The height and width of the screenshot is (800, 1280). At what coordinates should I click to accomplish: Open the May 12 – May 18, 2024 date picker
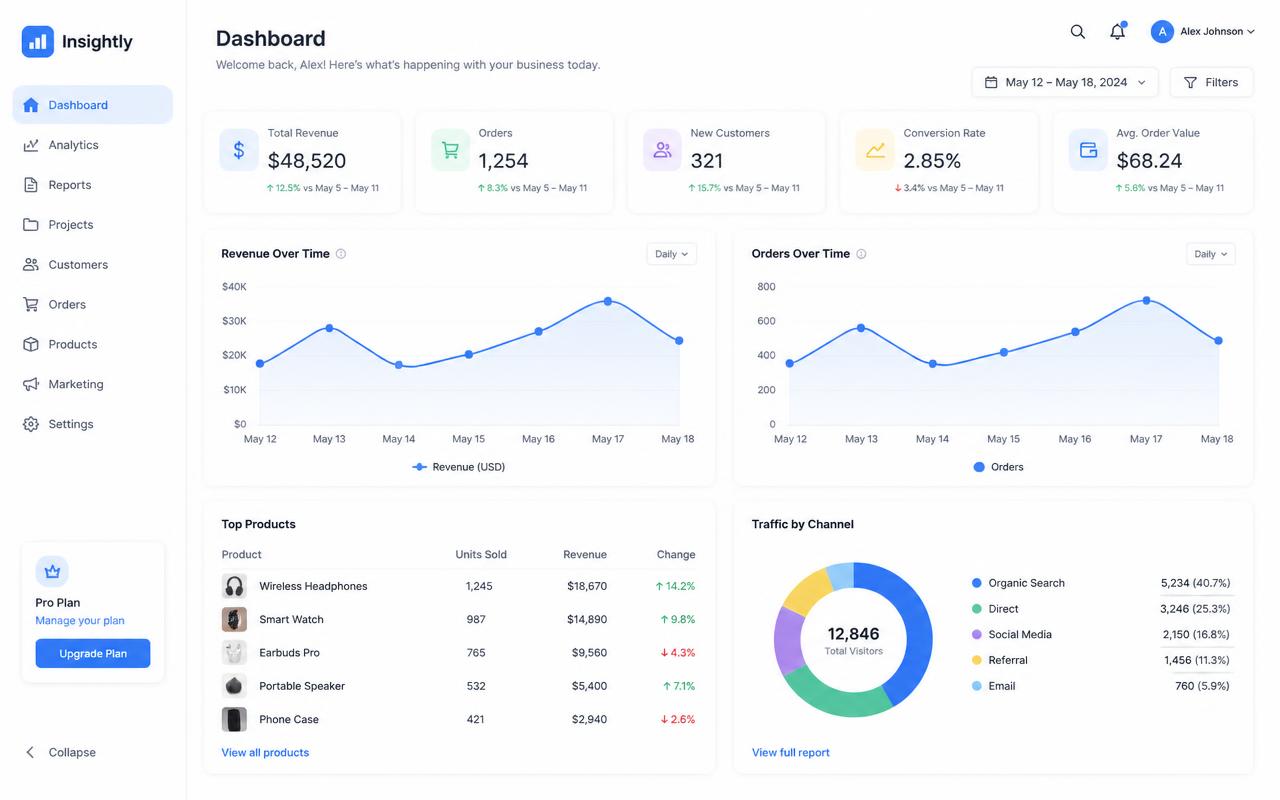click(1065, 82)
